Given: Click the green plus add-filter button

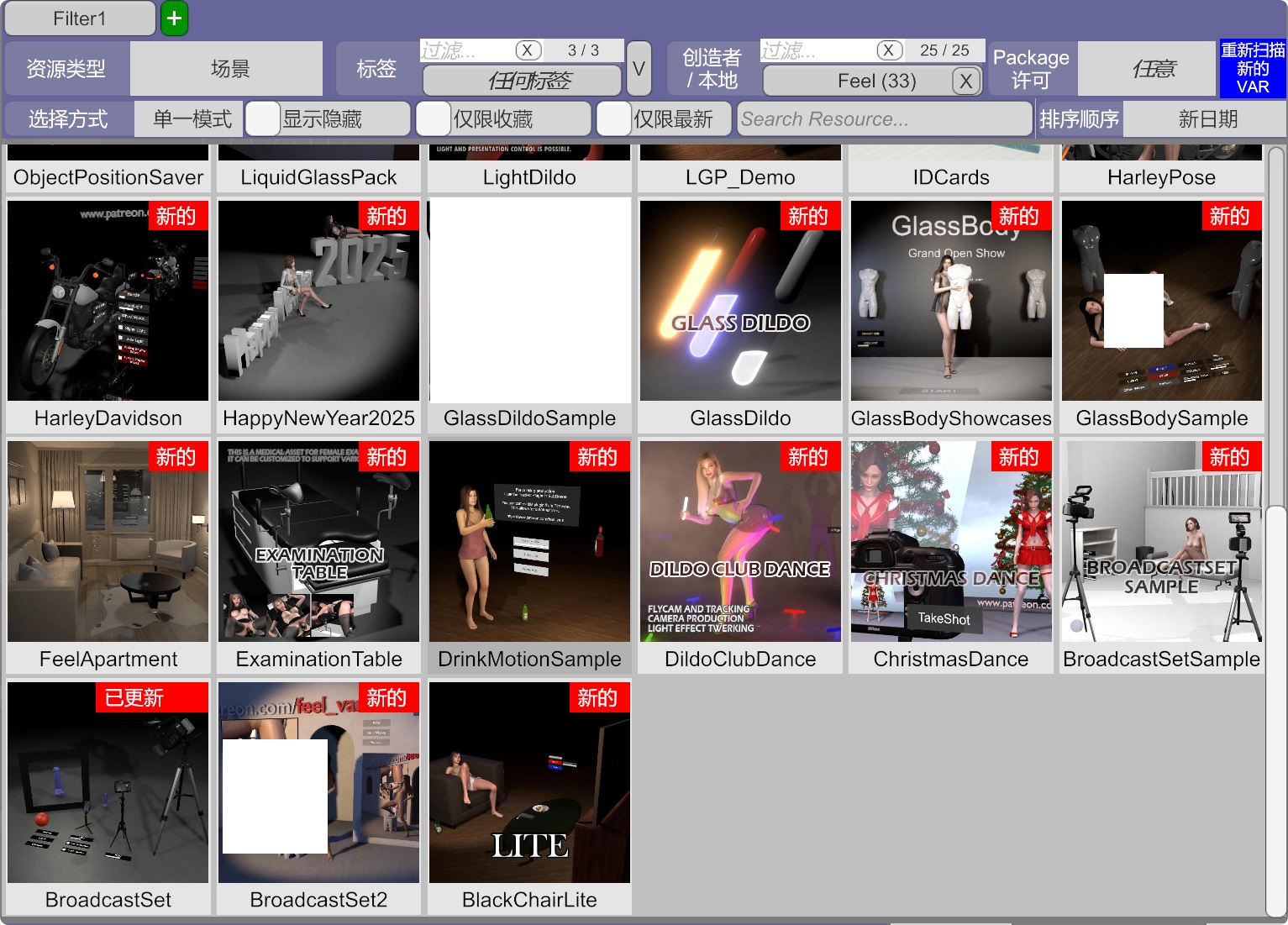Looking at the screenshot, I should coord(174,18).
